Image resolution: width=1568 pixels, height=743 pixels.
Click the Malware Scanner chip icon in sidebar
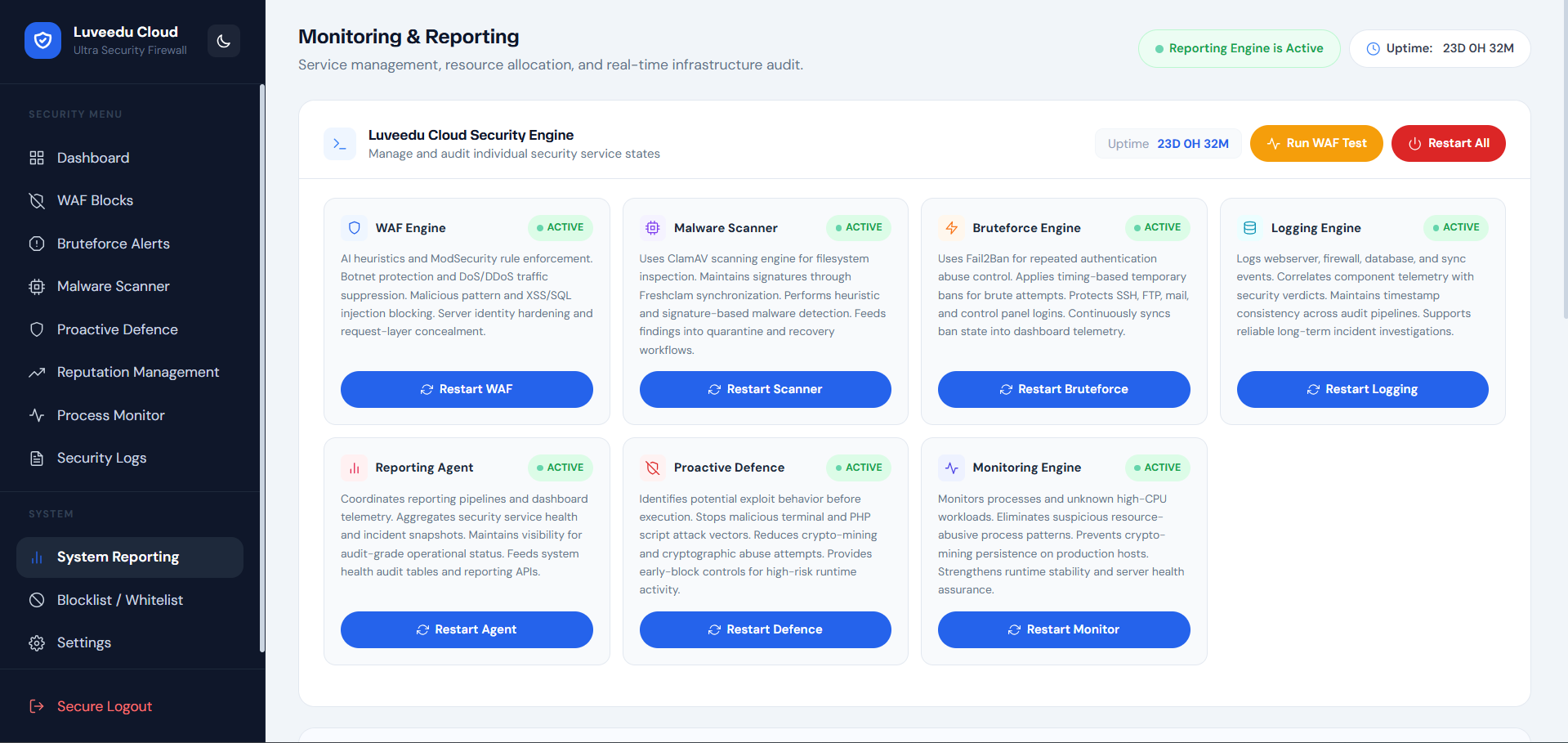tap(37, 286)
